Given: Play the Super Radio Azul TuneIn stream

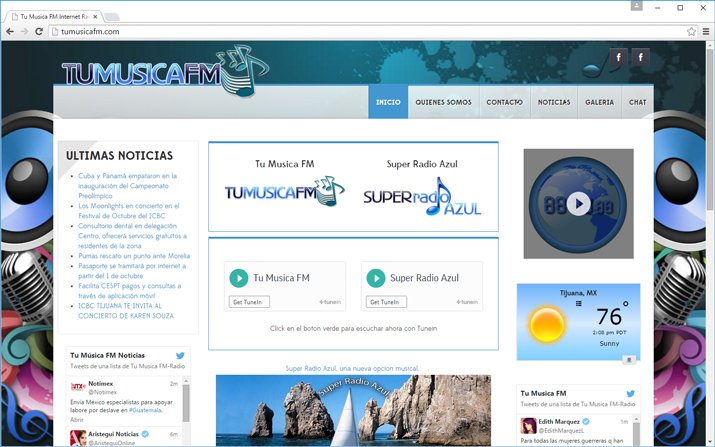Looking at the screenshot, I should pyautogui.click(x=376, y=278).
